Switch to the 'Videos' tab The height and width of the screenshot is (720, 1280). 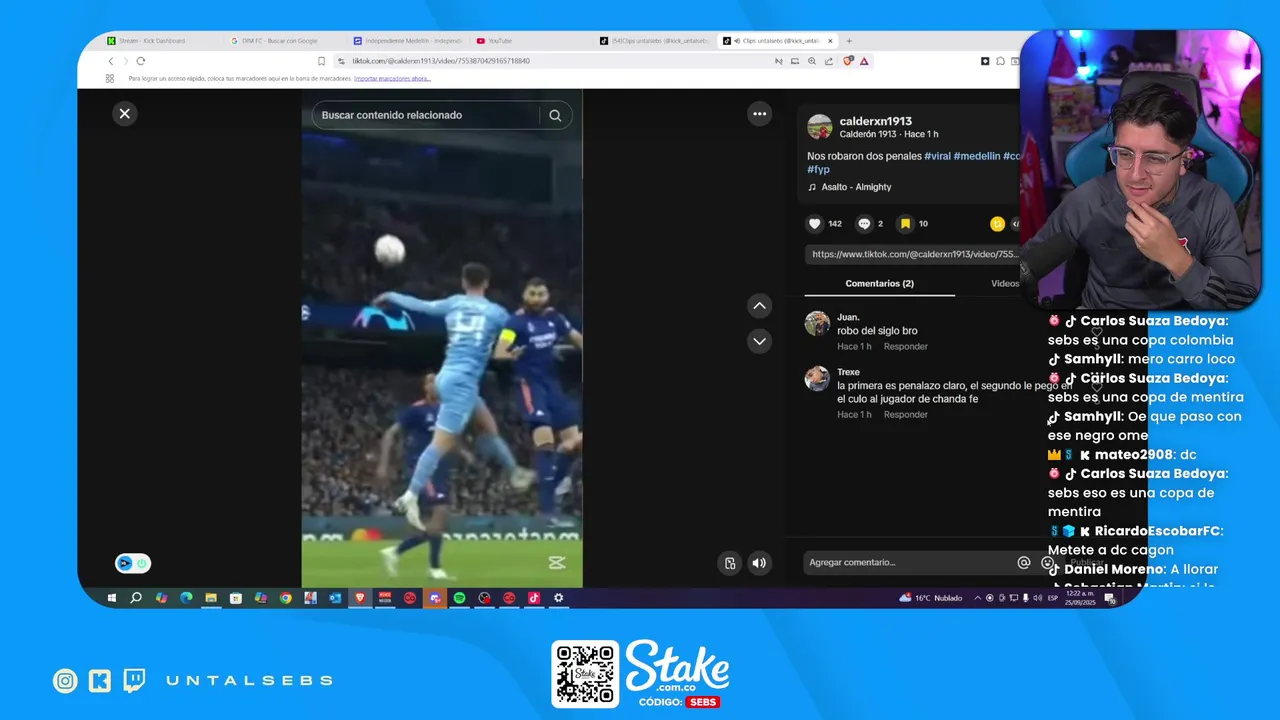1005,283
